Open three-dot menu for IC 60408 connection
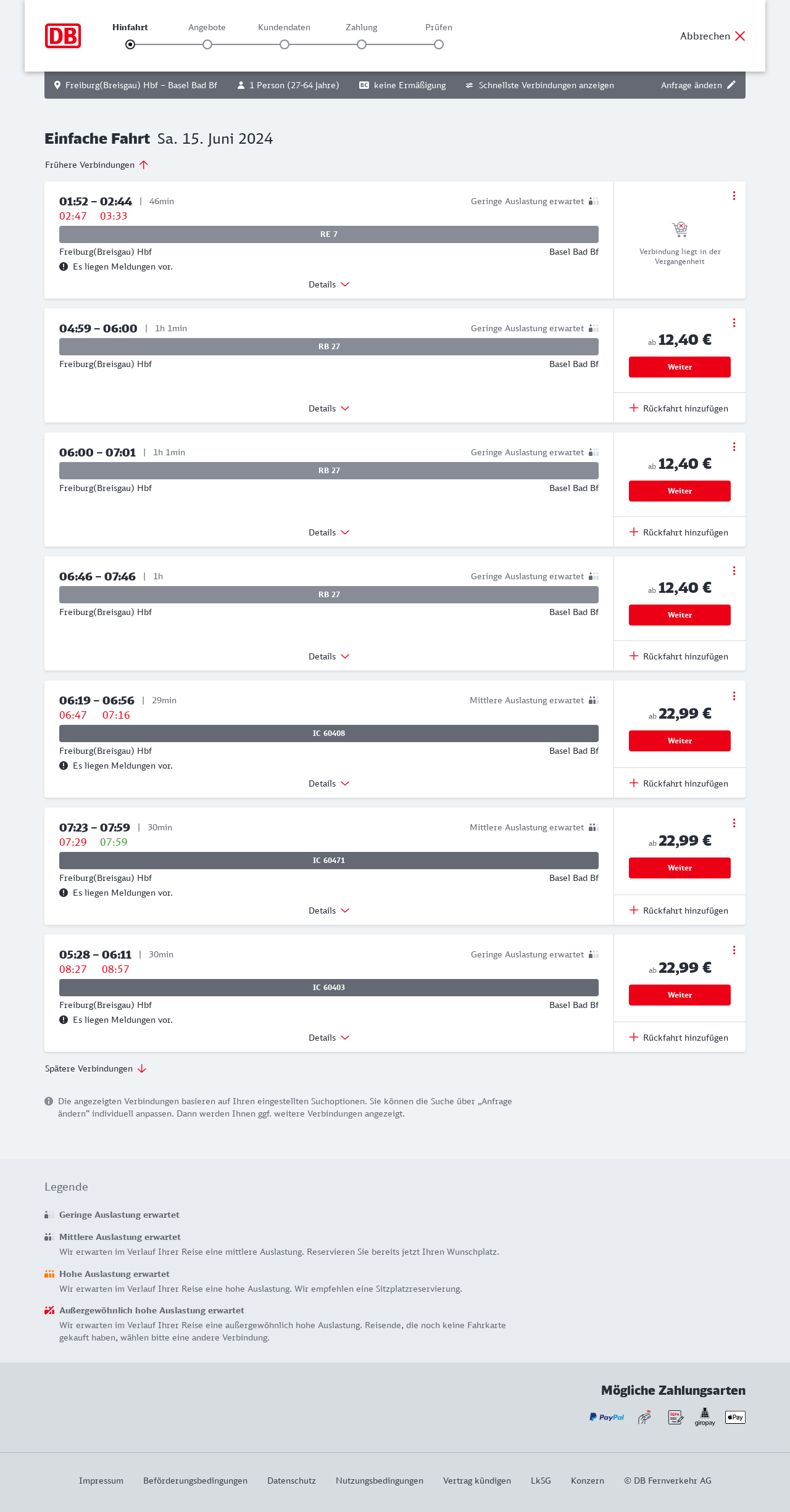The image size is (790, 1512). [x=734, y=696]
